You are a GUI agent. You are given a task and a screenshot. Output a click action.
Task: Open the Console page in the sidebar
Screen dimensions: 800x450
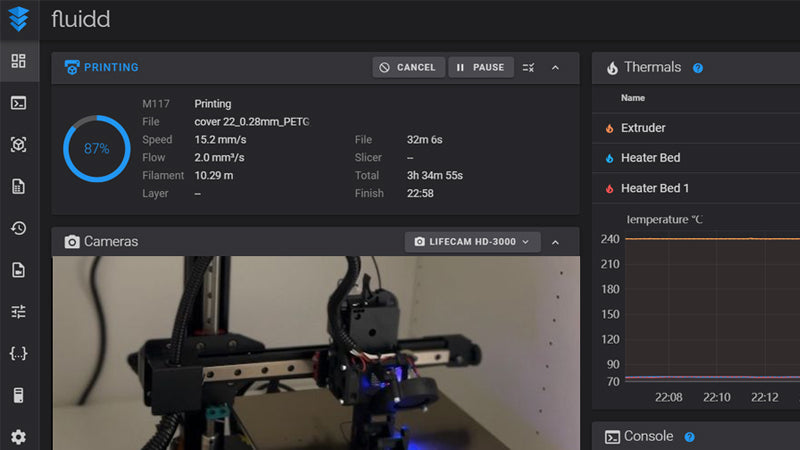coord(18,103)
